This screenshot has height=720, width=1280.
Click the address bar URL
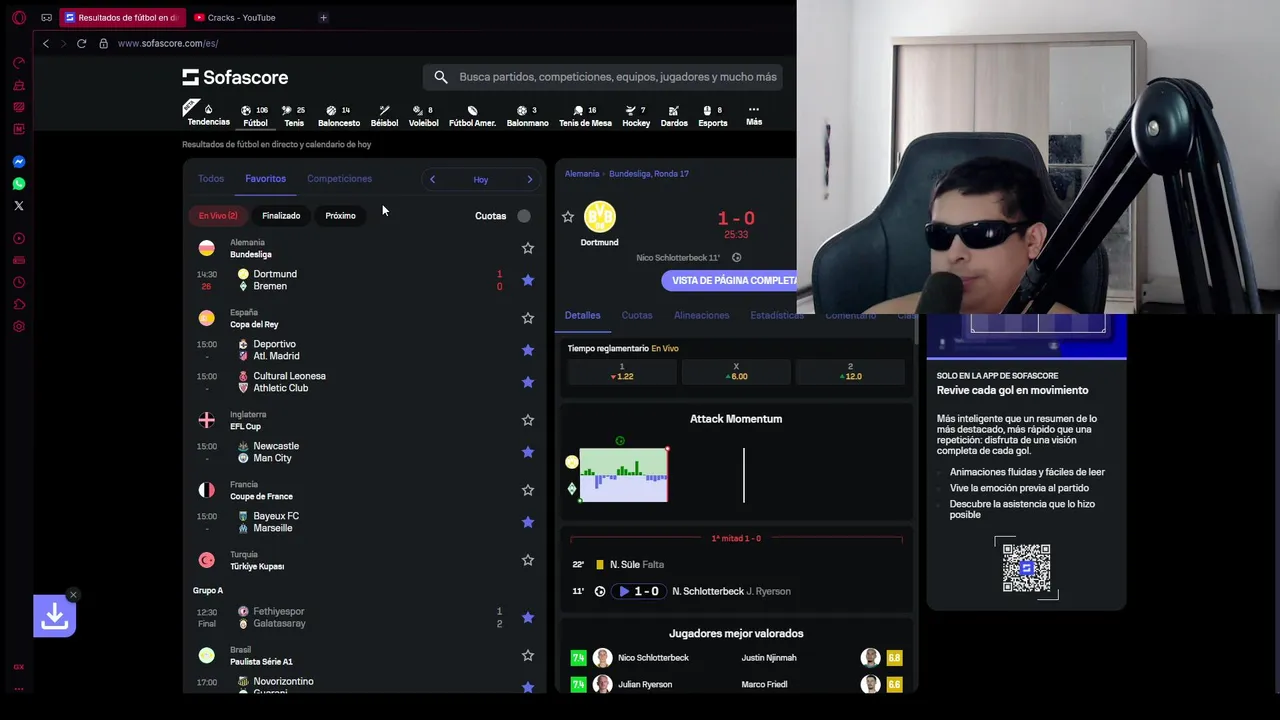point(167,43)
